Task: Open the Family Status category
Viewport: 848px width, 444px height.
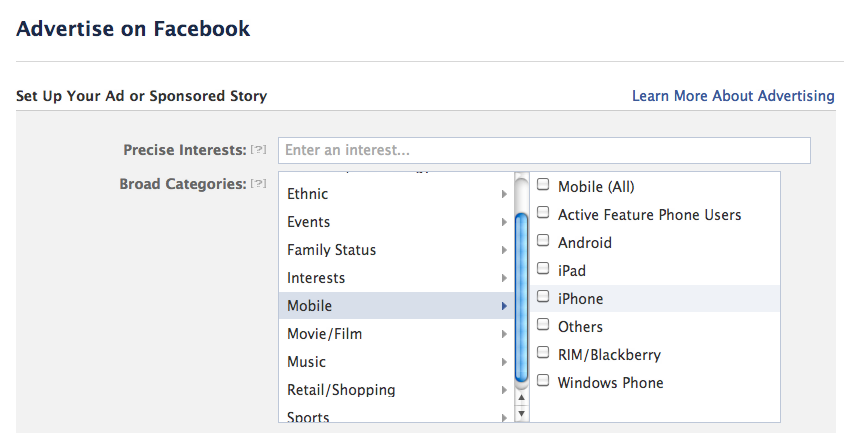Action: [331, 250]
